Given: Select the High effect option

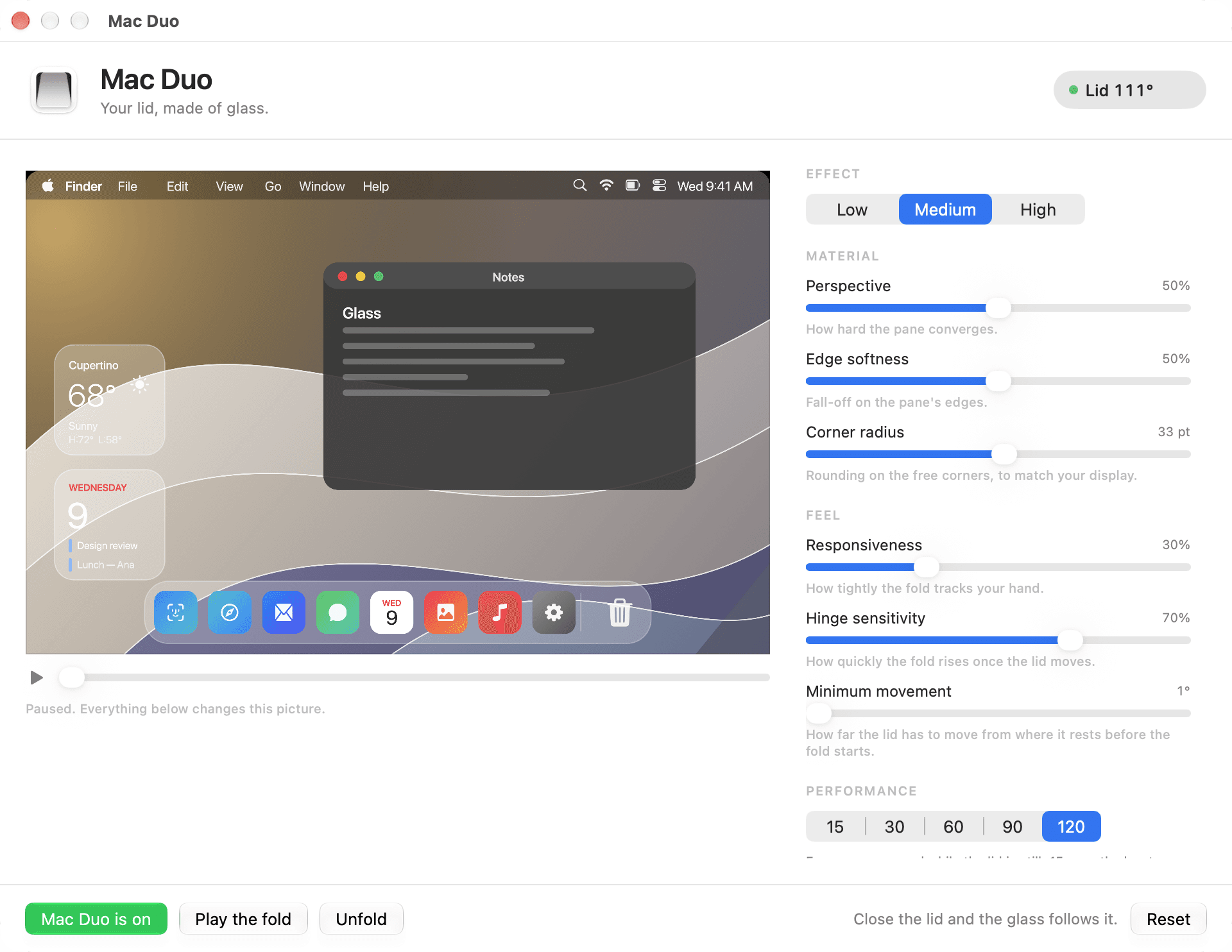Looking at the screenshot, I should coord(1038,209).
